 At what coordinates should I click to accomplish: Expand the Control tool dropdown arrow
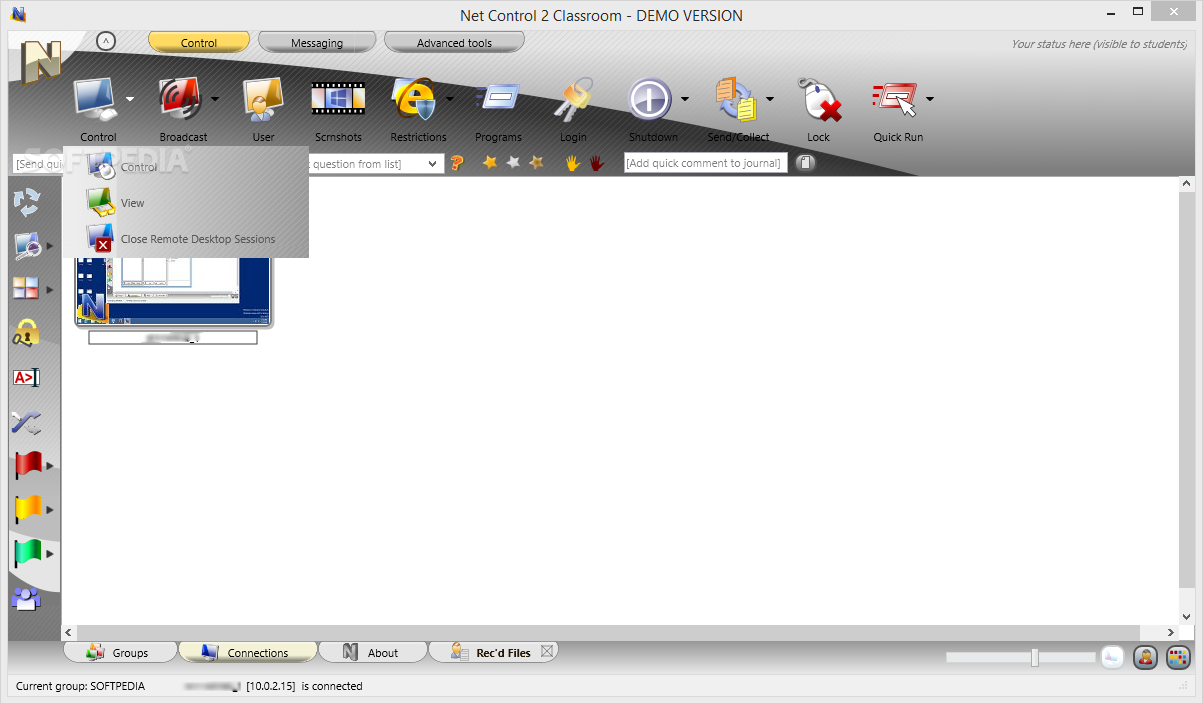point(130,99)
